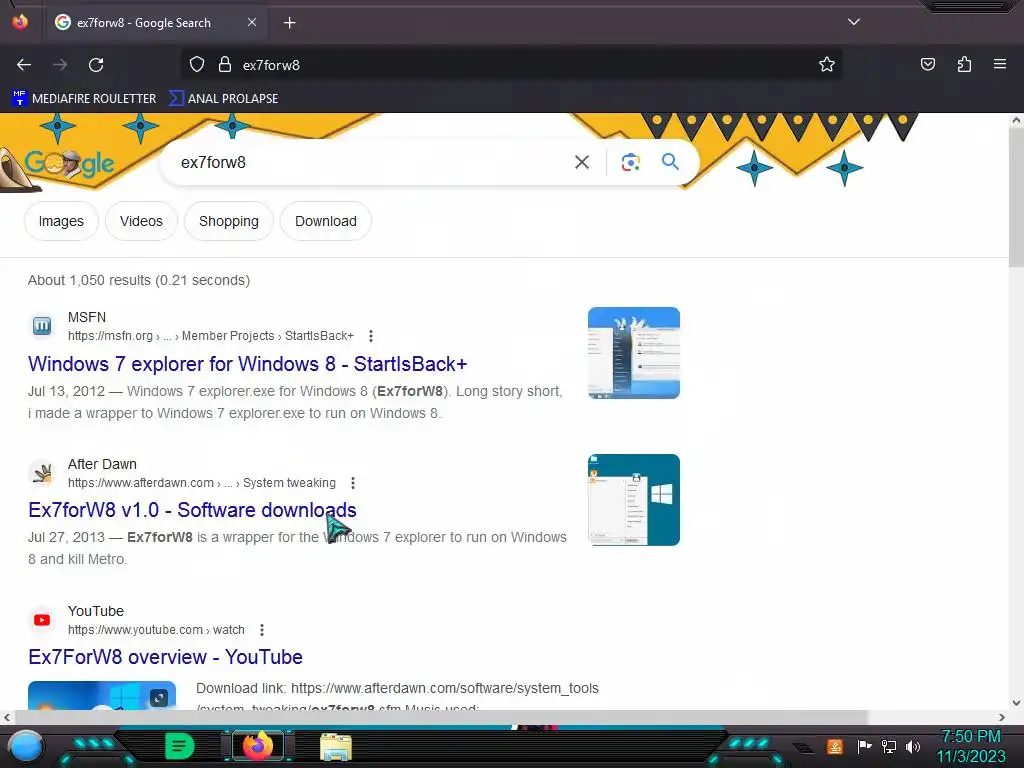Click the scroll down arrow of page

click(x=1016, y=703)
